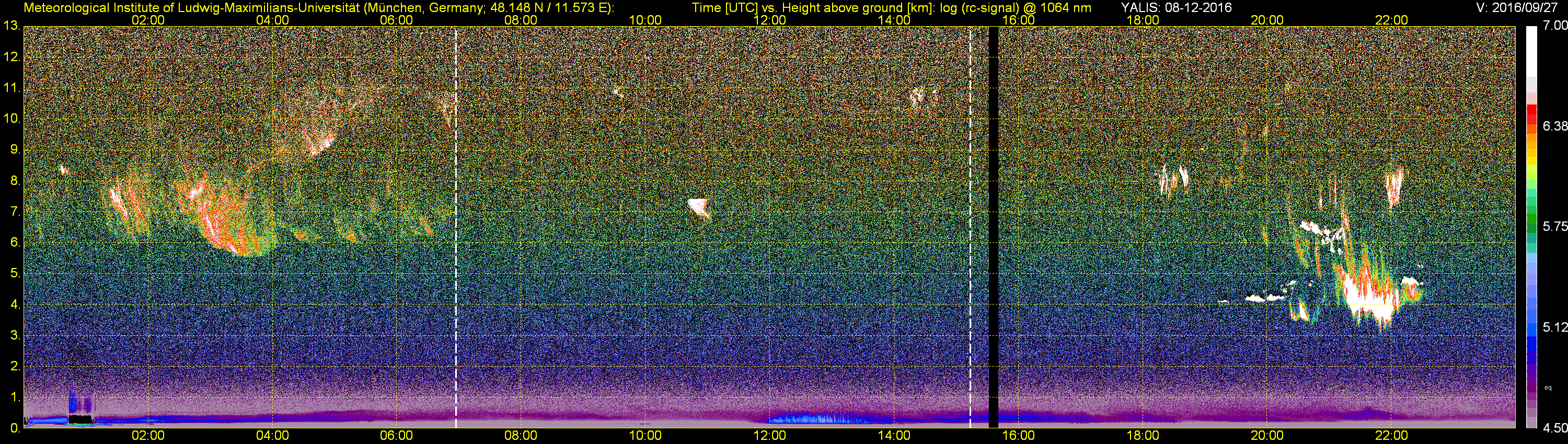
Task: Click the 10:00 label on upper time axis
Action: tap(645, 20)
